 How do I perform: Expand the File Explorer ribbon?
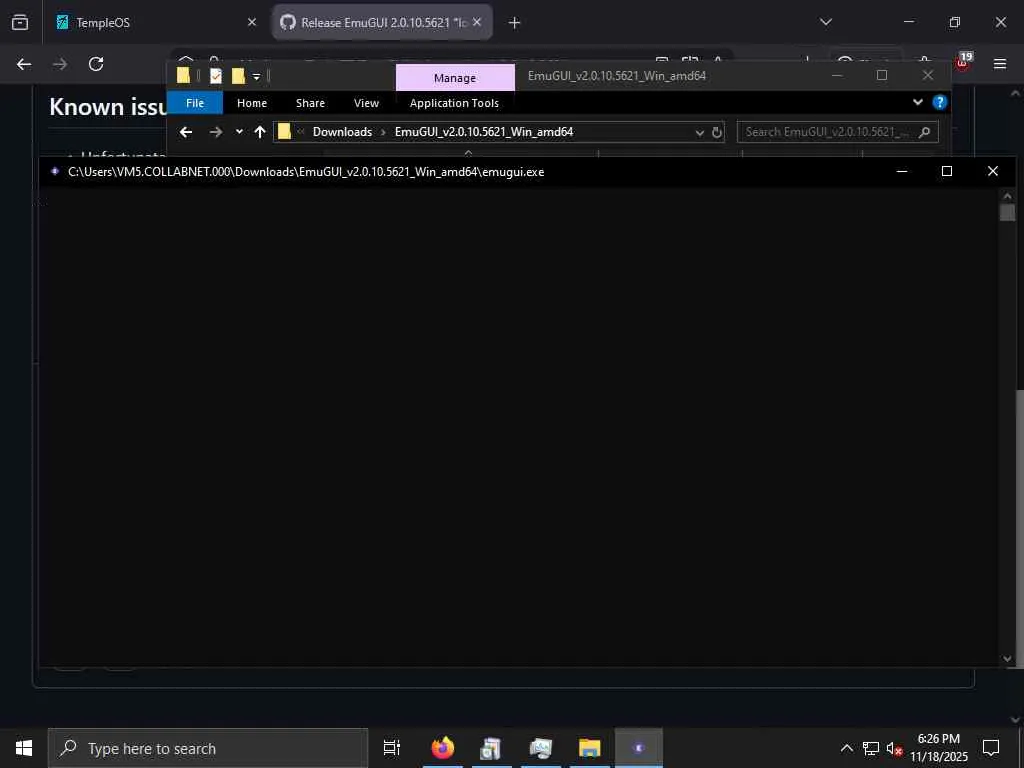pos(918,102)
